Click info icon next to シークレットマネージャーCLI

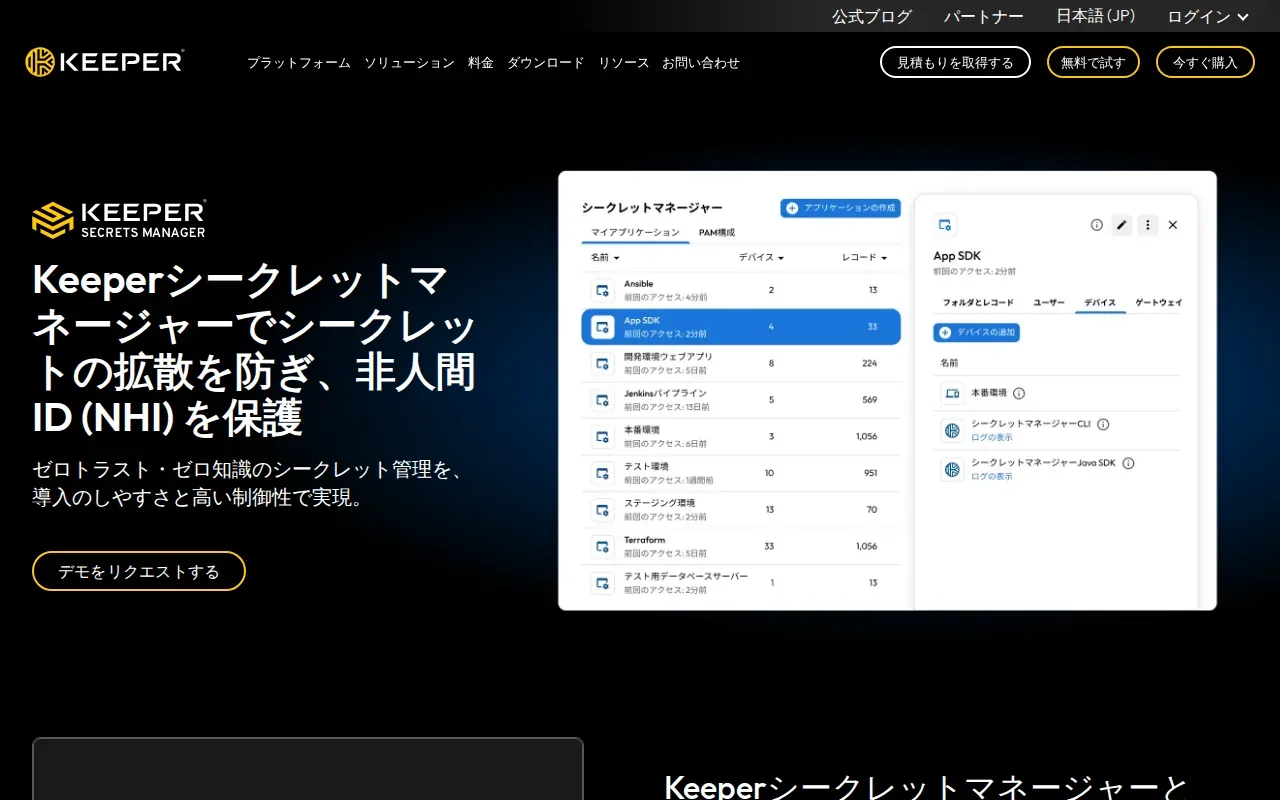tap(1103, 424)
